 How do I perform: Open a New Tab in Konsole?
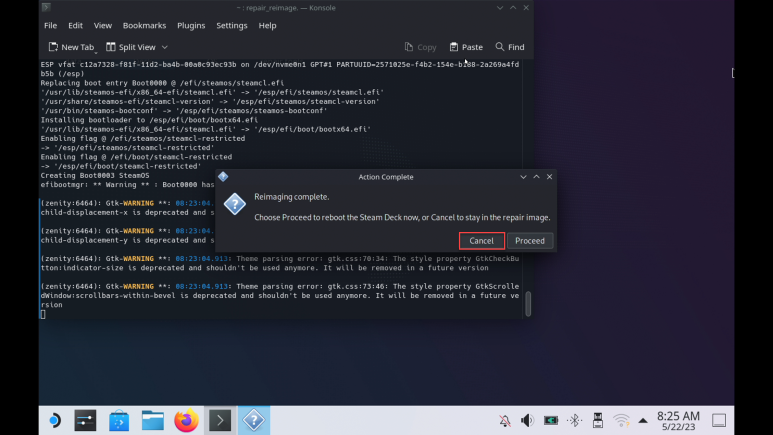(x=71, y=47)
